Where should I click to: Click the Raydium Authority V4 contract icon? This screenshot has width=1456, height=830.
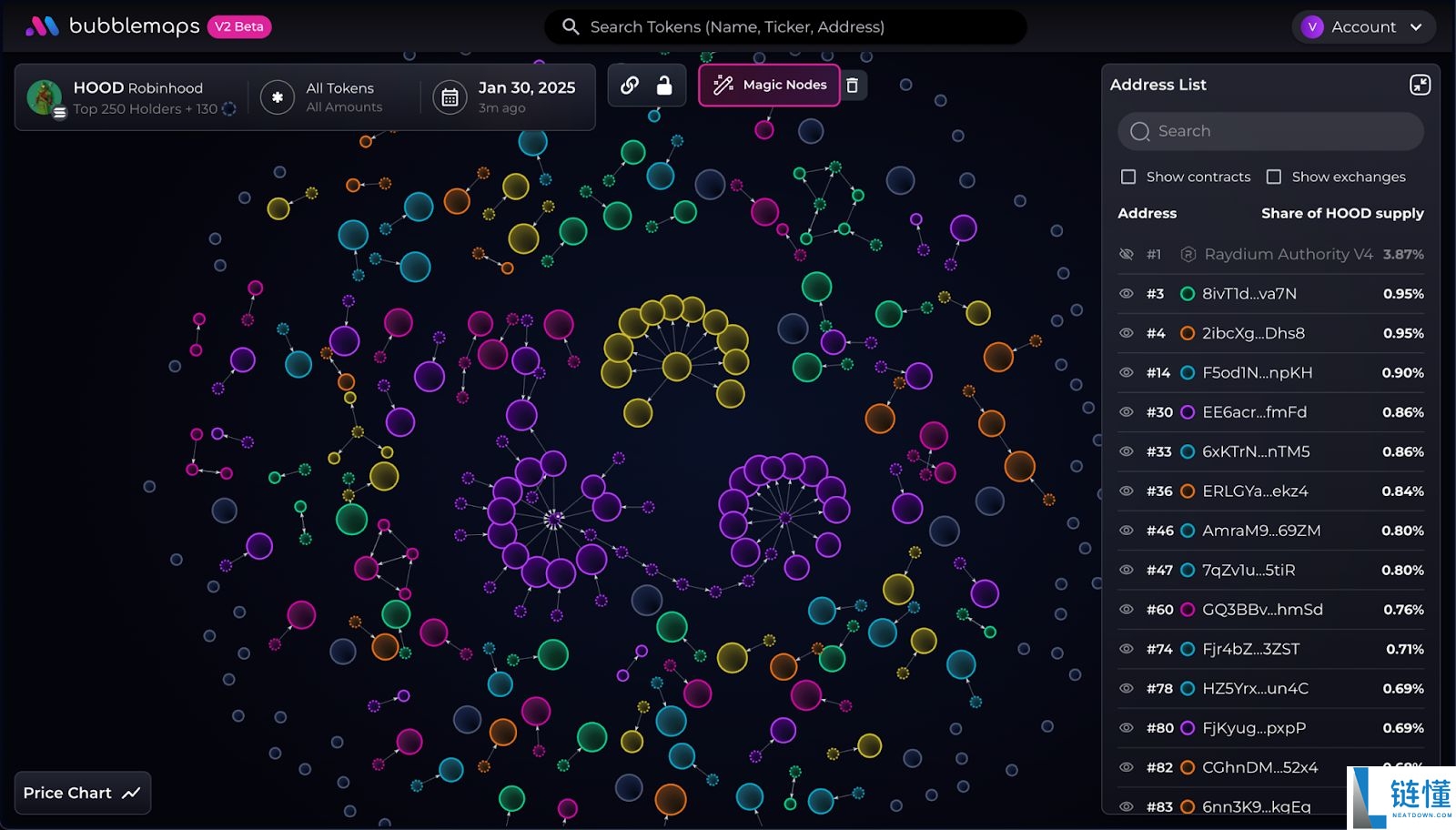pyautogui.click(x=1188, y=254)
